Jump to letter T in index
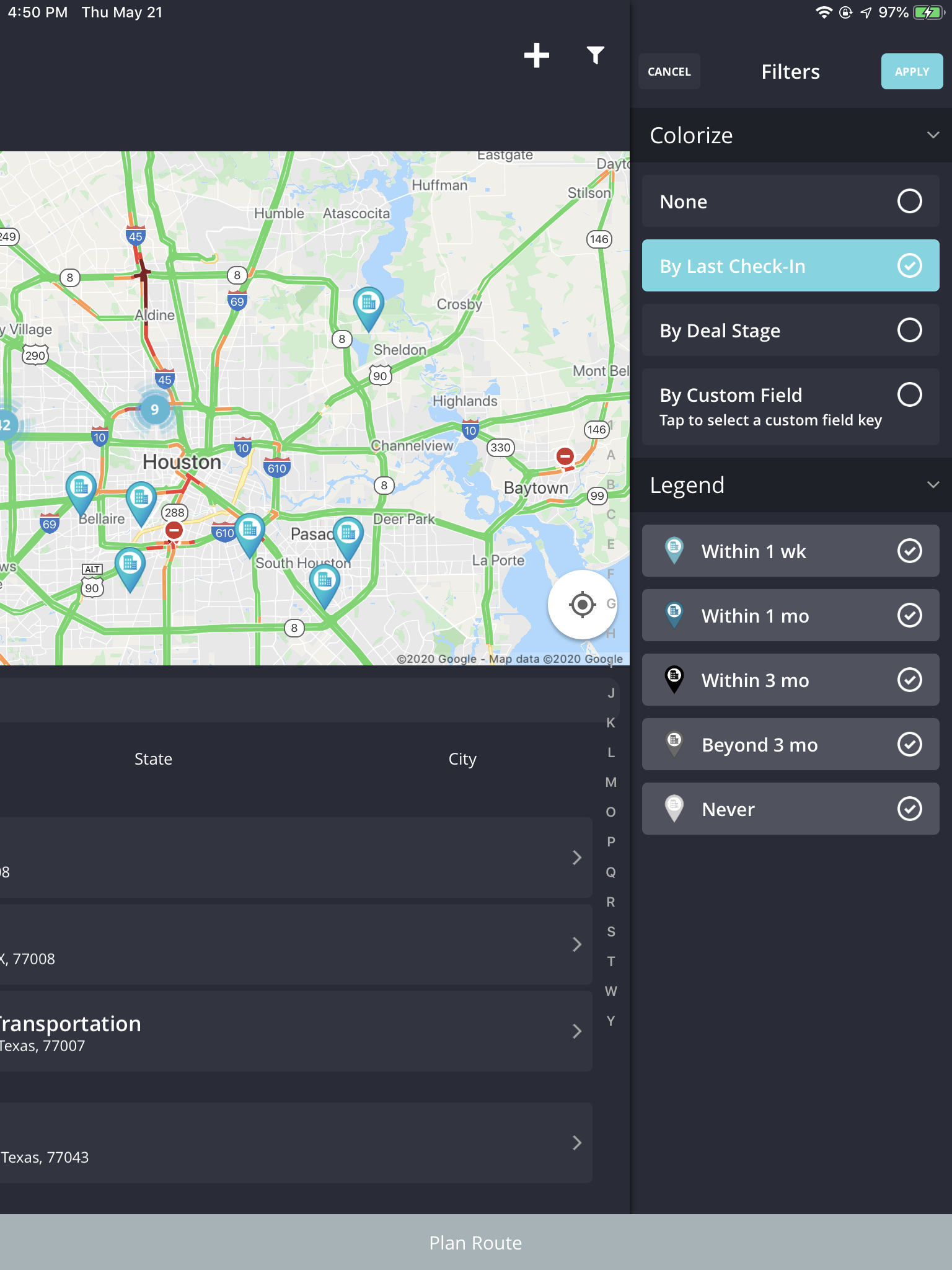 [611, 961]
